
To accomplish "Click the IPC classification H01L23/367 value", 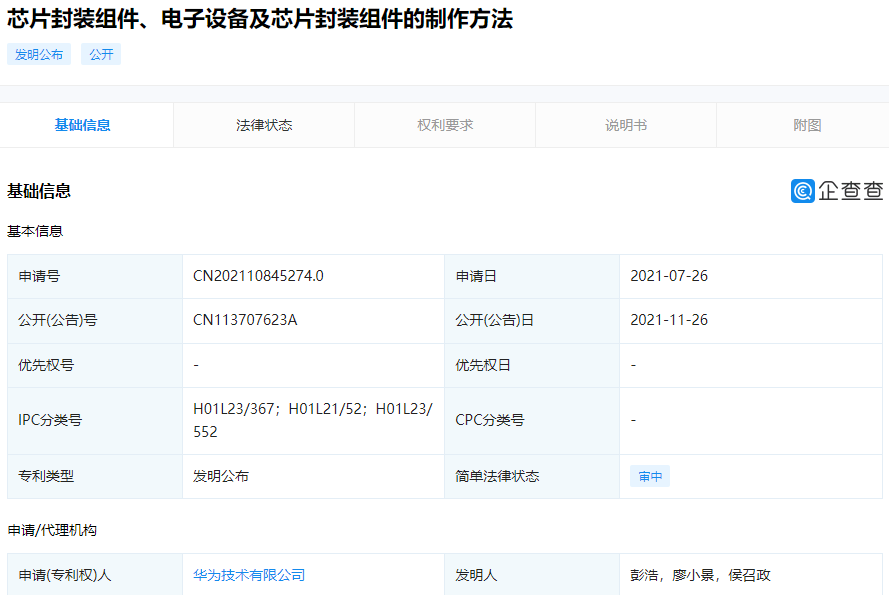I will click(231, 407).
